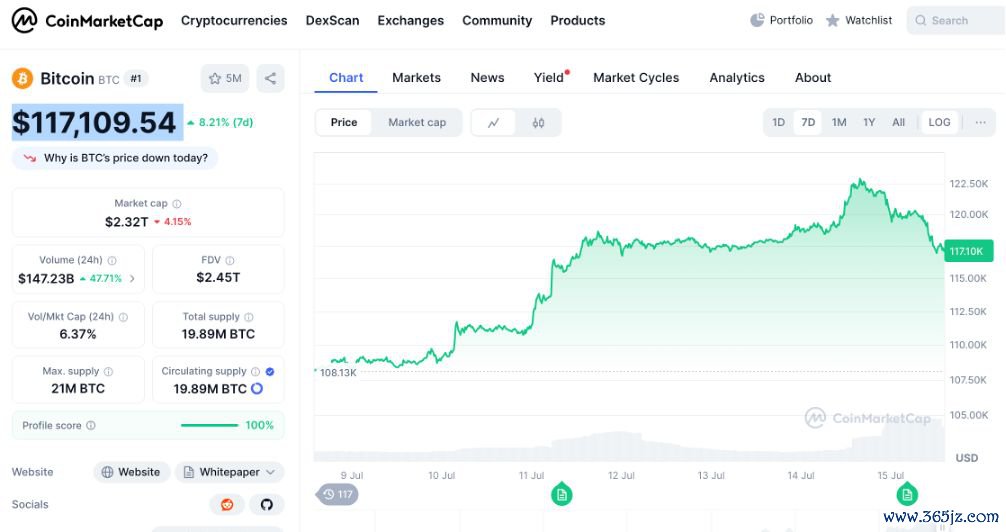
Task: Click Profile score info icon
Action: tap(91, 425)
